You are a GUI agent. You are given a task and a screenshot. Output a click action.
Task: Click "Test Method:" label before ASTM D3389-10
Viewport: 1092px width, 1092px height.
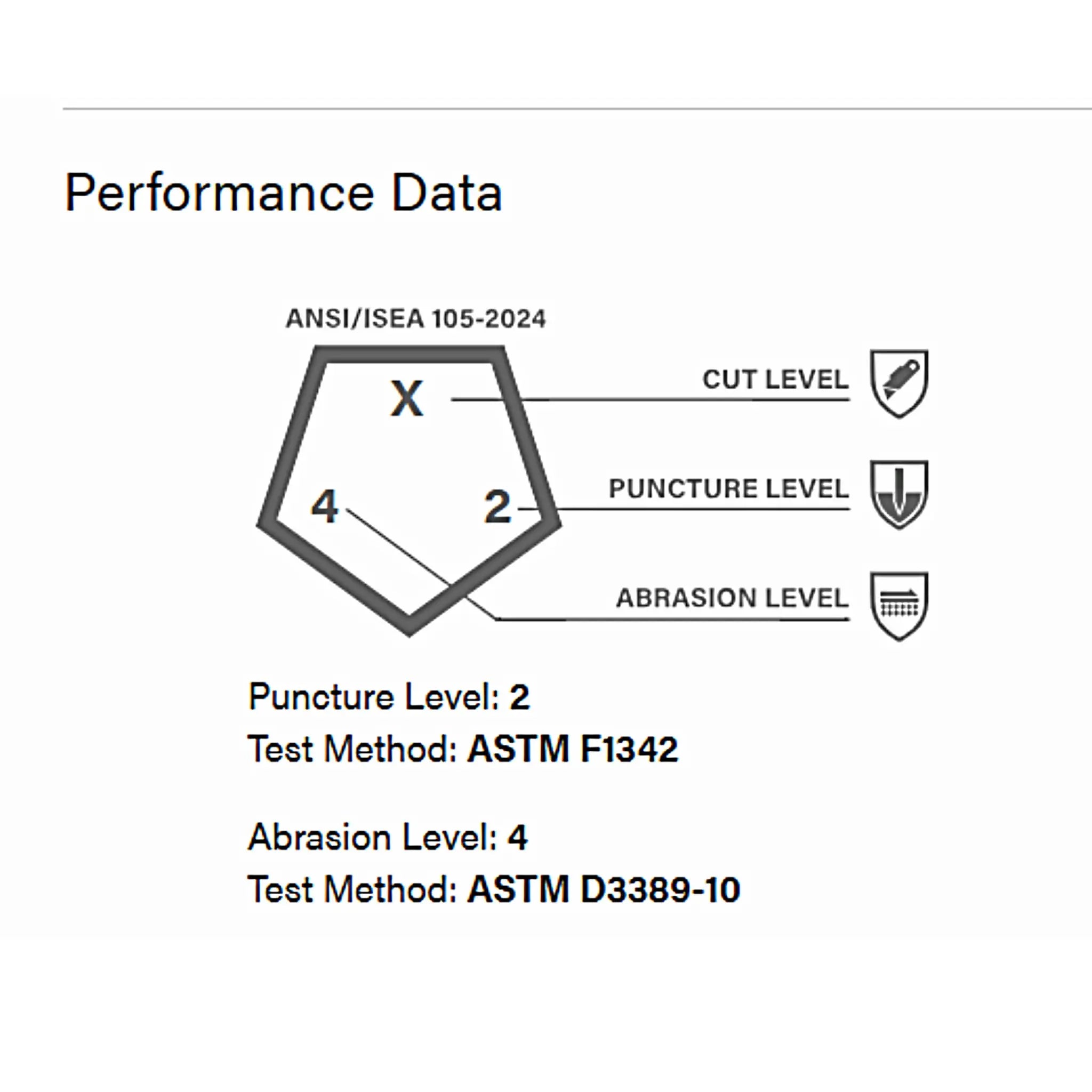point(352,890)
